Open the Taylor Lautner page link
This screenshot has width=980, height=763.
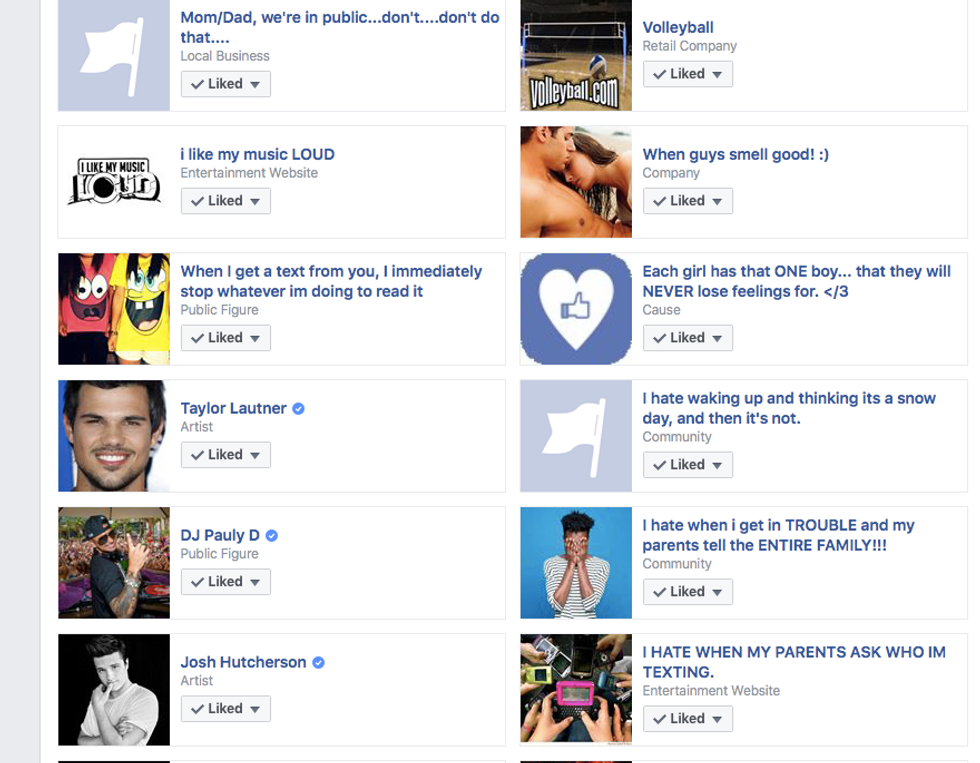coord(233,408)
